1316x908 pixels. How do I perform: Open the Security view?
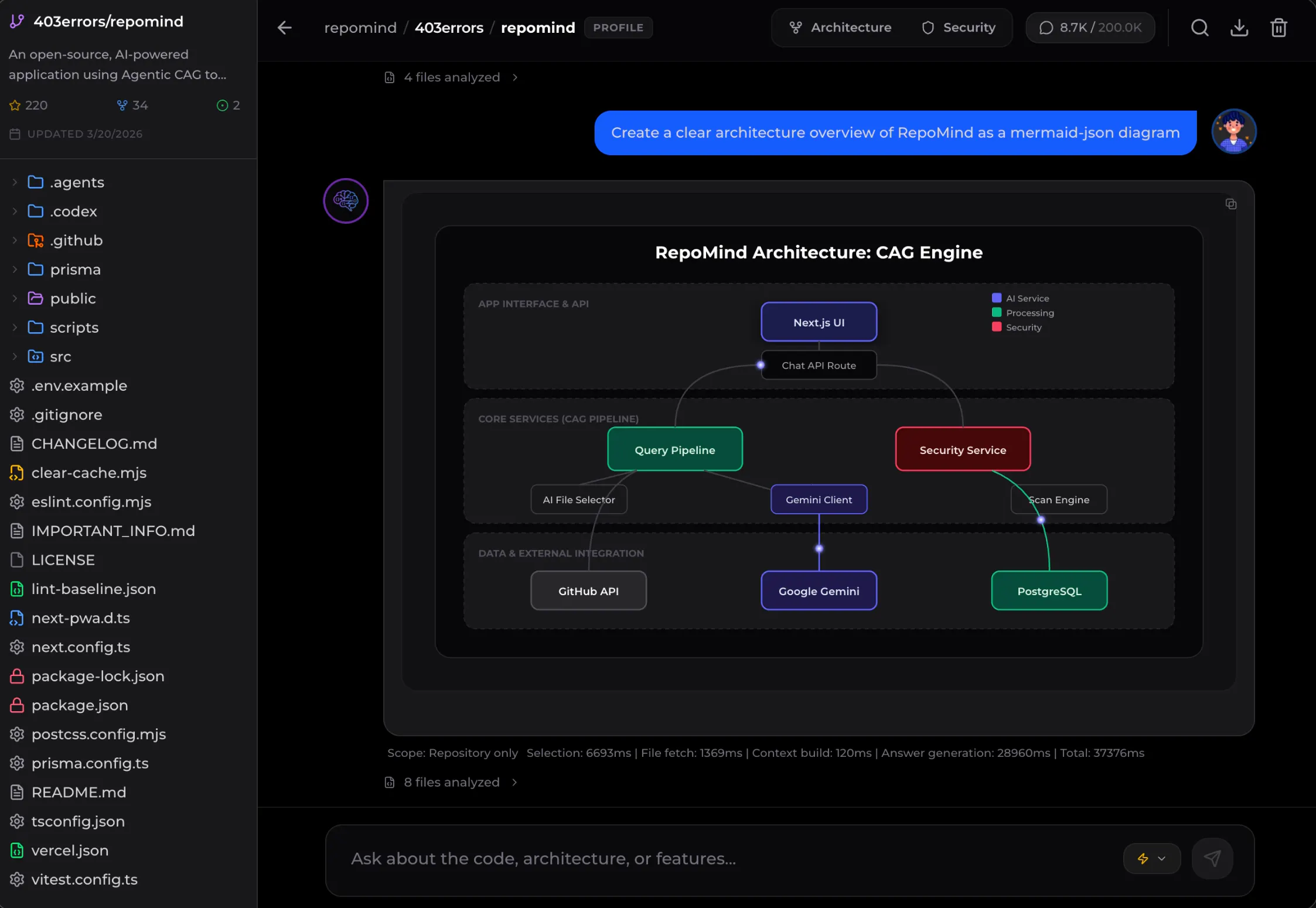pyautogui.click(x=959, y=28)
